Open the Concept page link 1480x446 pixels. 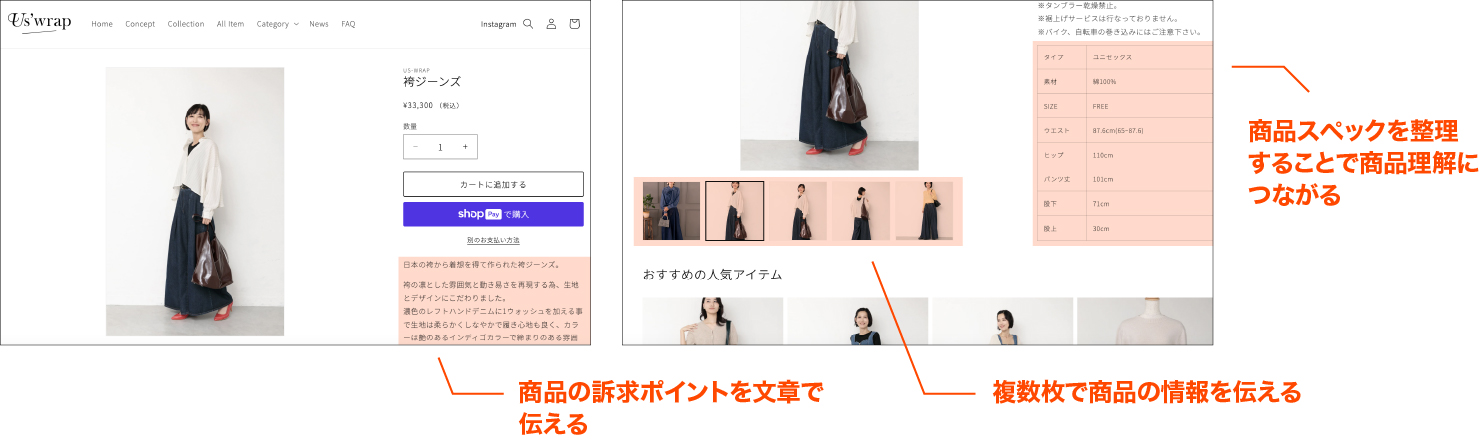[x=140, y=24]
